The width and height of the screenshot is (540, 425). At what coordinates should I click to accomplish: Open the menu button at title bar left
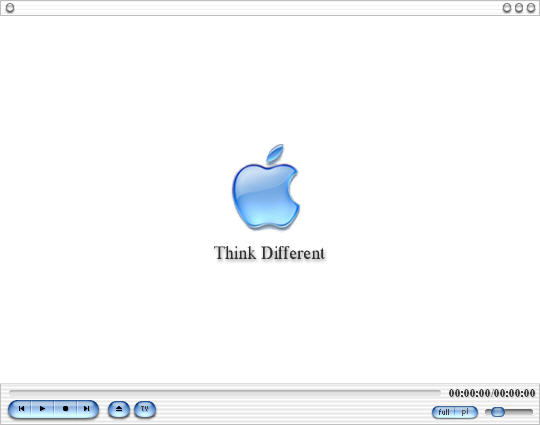coord(10,8)
